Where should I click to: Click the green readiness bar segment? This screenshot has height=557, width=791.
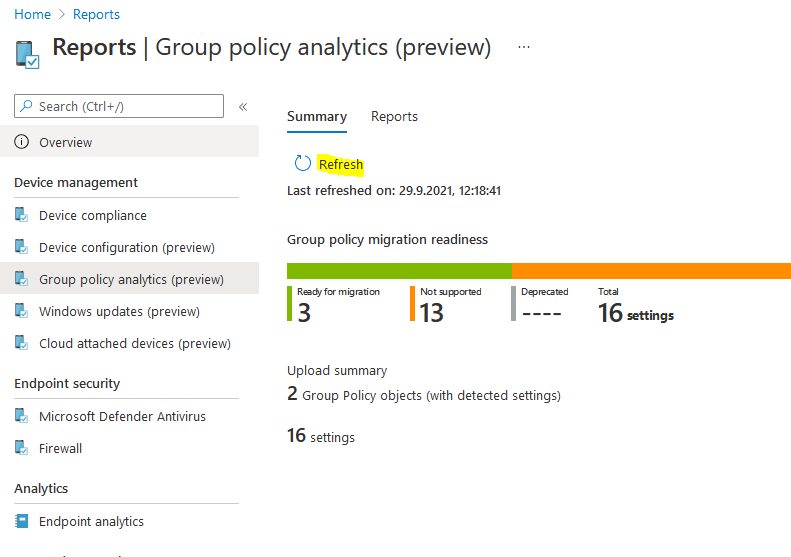pos(399,271)
